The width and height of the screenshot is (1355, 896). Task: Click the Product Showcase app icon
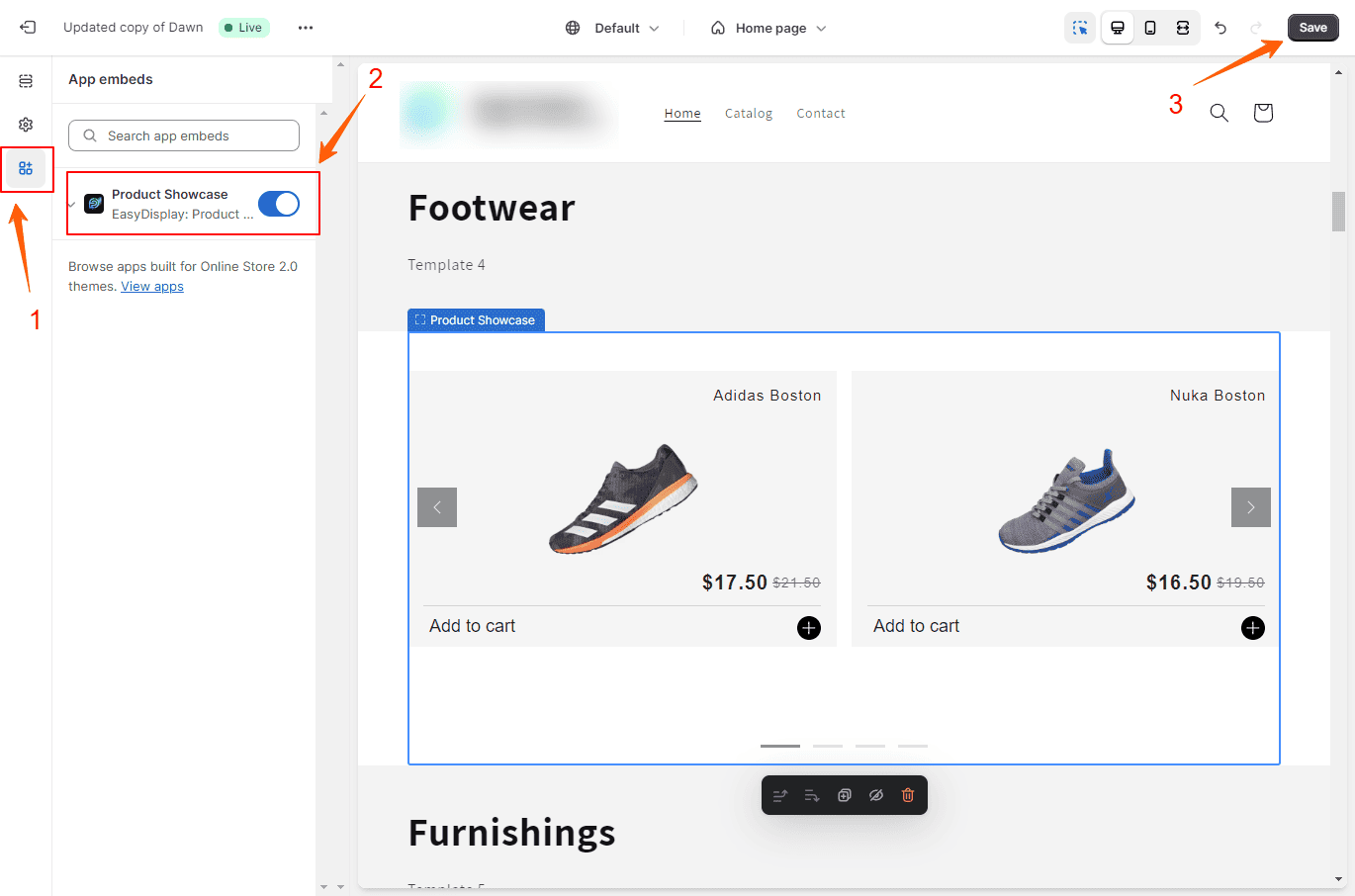(x=94, y=204)
